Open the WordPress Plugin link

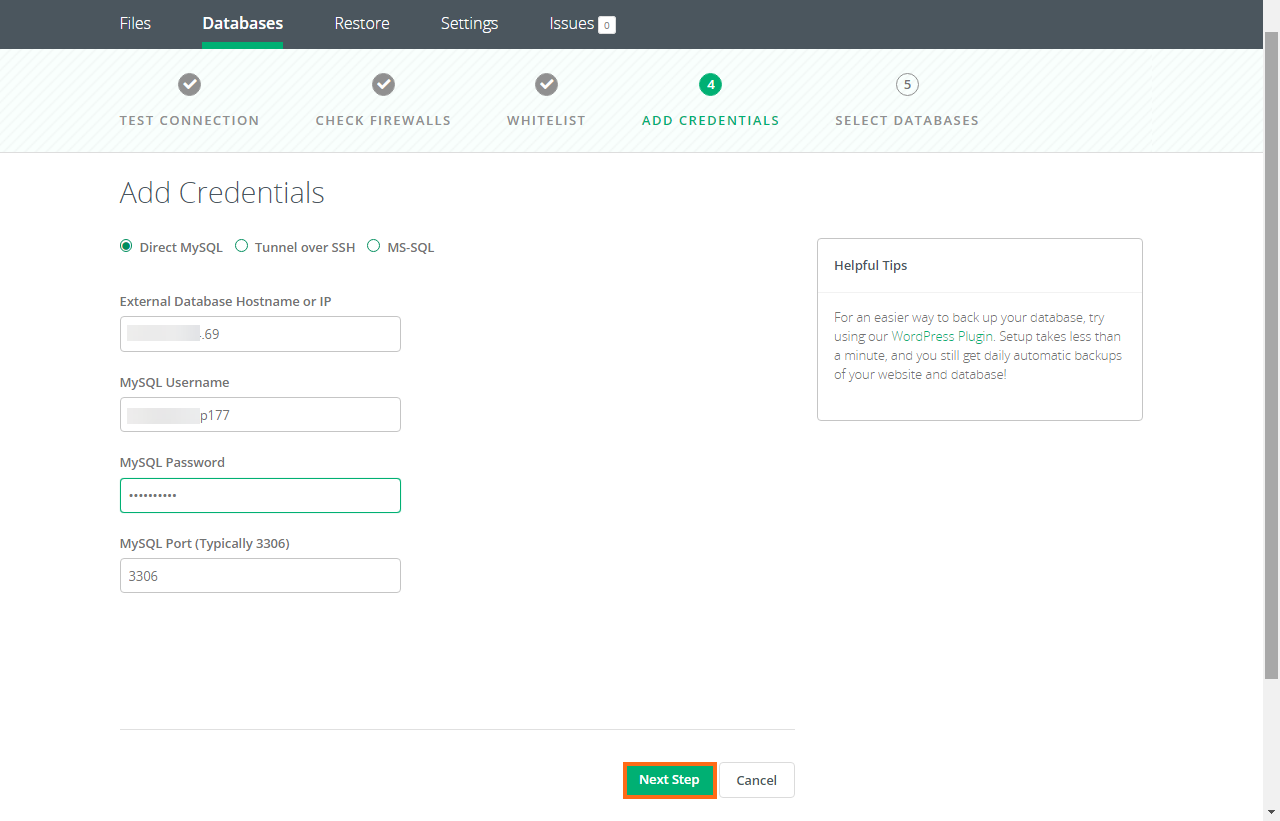click(x=941, y=336)
